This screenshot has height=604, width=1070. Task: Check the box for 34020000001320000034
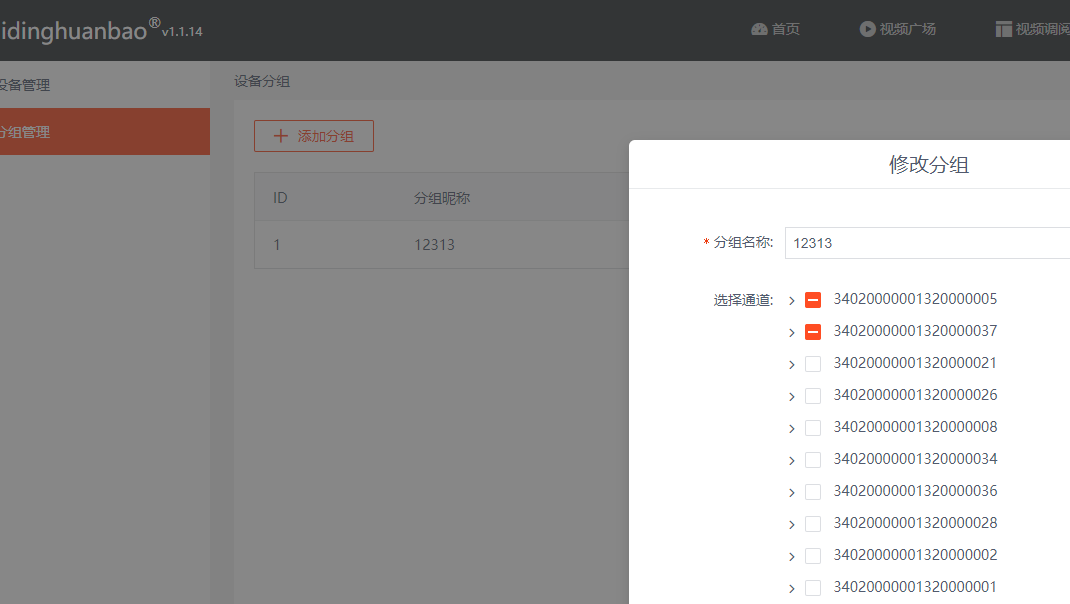[813, 460]
